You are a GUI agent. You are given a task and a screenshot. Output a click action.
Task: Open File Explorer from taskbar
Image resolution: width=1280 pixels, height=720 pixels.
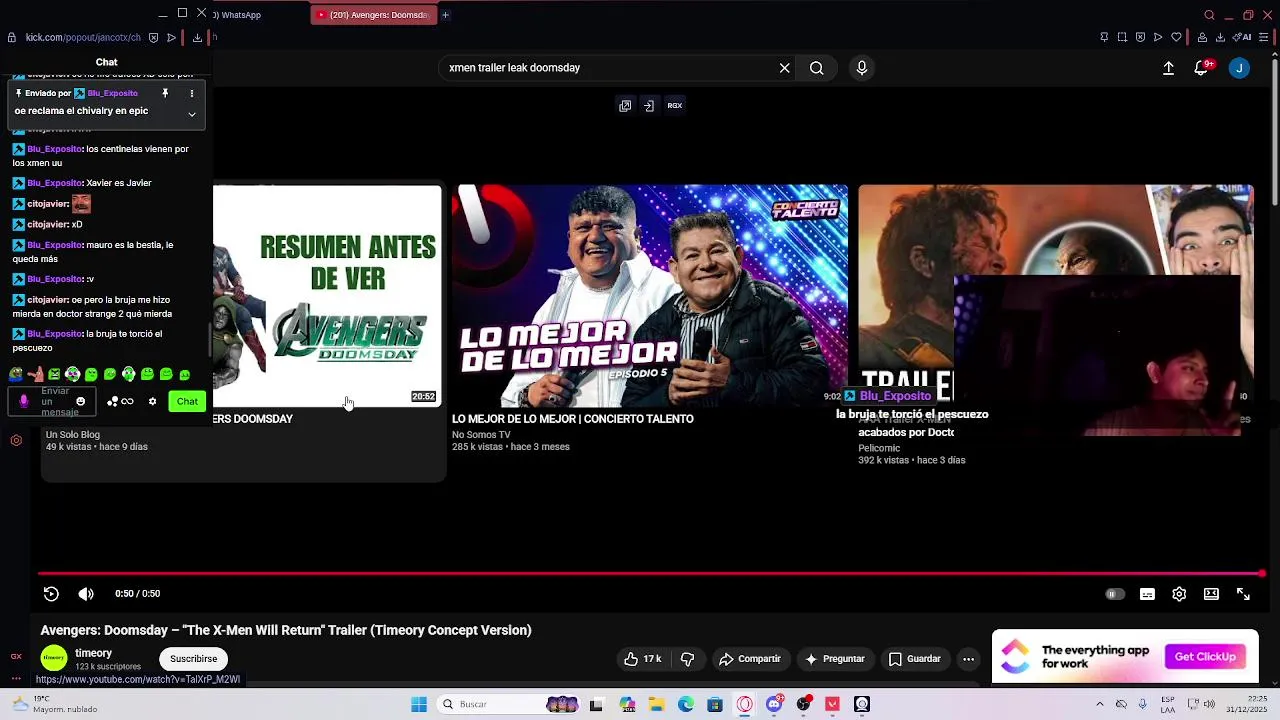[x=657, y=704]
